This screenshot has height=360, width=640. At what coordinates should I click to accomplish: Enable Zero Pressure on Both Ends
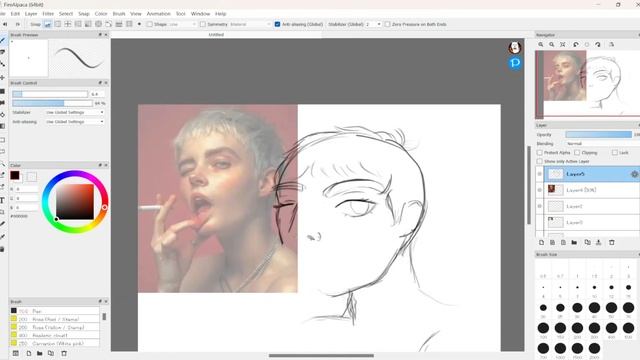click(387, 24)
